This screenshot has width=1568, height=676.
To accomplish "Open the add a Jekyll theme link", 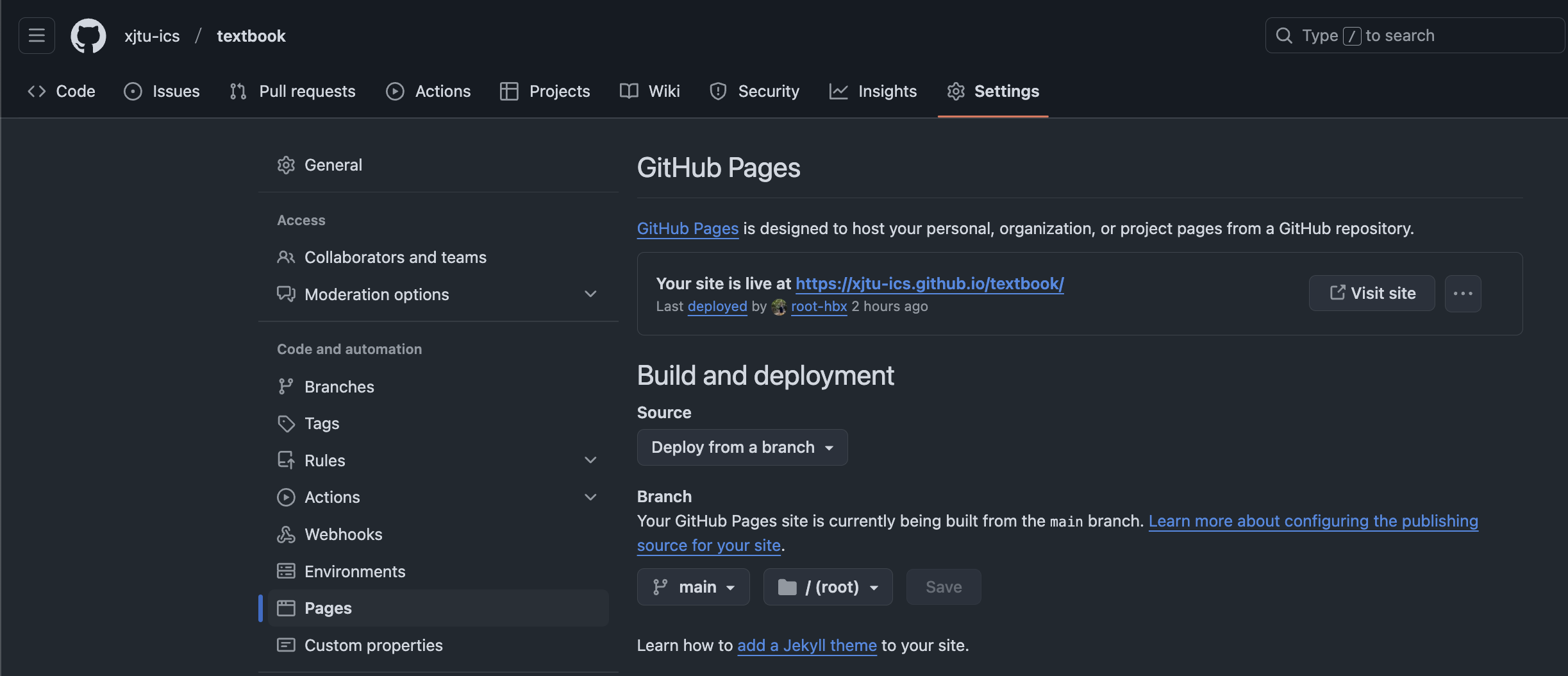I will [x=806, y=646].
